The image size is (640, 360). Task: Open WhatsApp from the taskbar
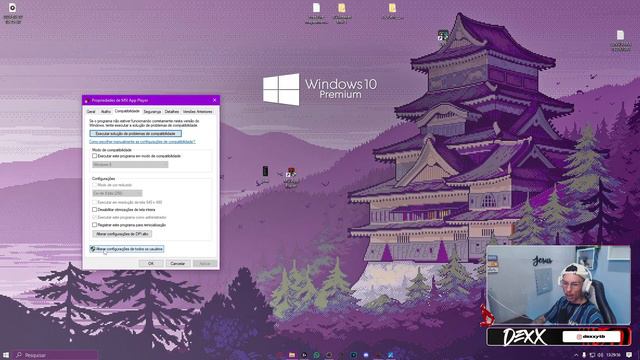[317, 355]
